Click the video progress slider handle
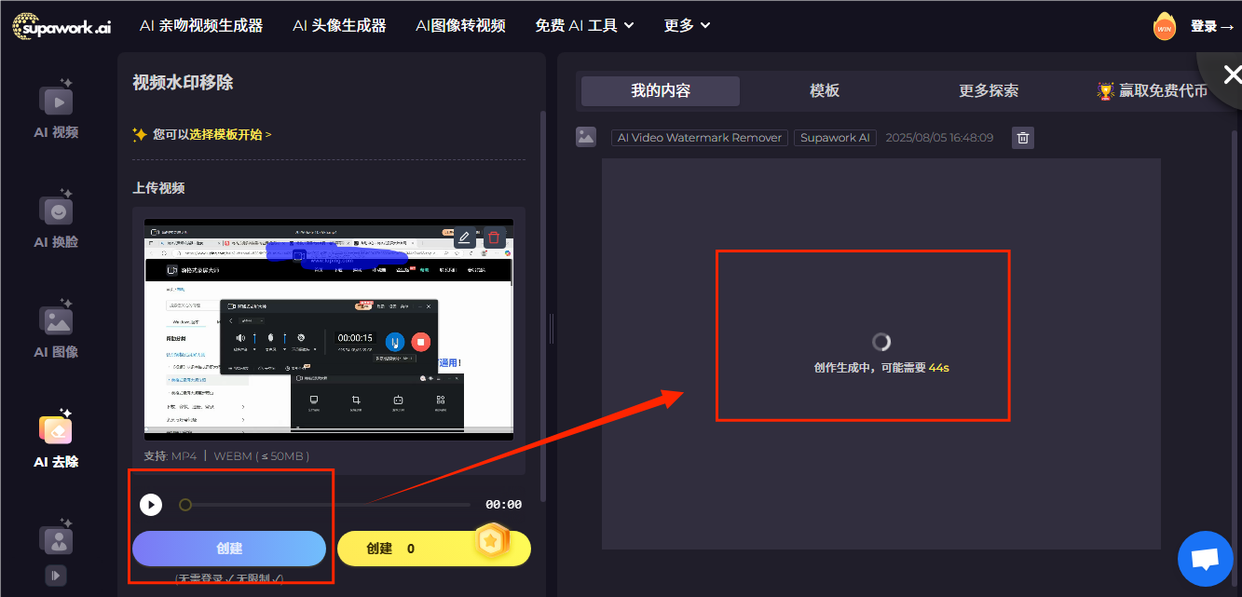The image size is (1242, 597). point(185,505)
